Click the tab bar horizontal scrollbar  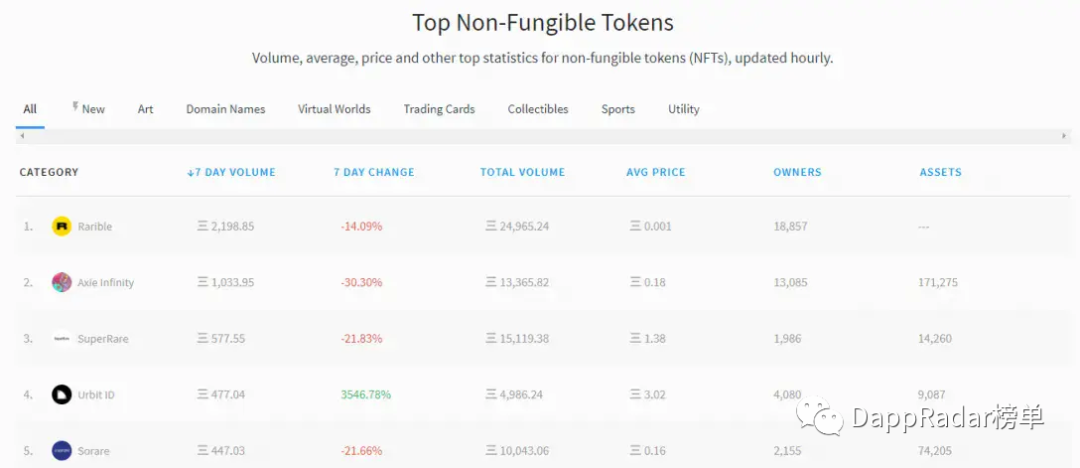(540, 136)
